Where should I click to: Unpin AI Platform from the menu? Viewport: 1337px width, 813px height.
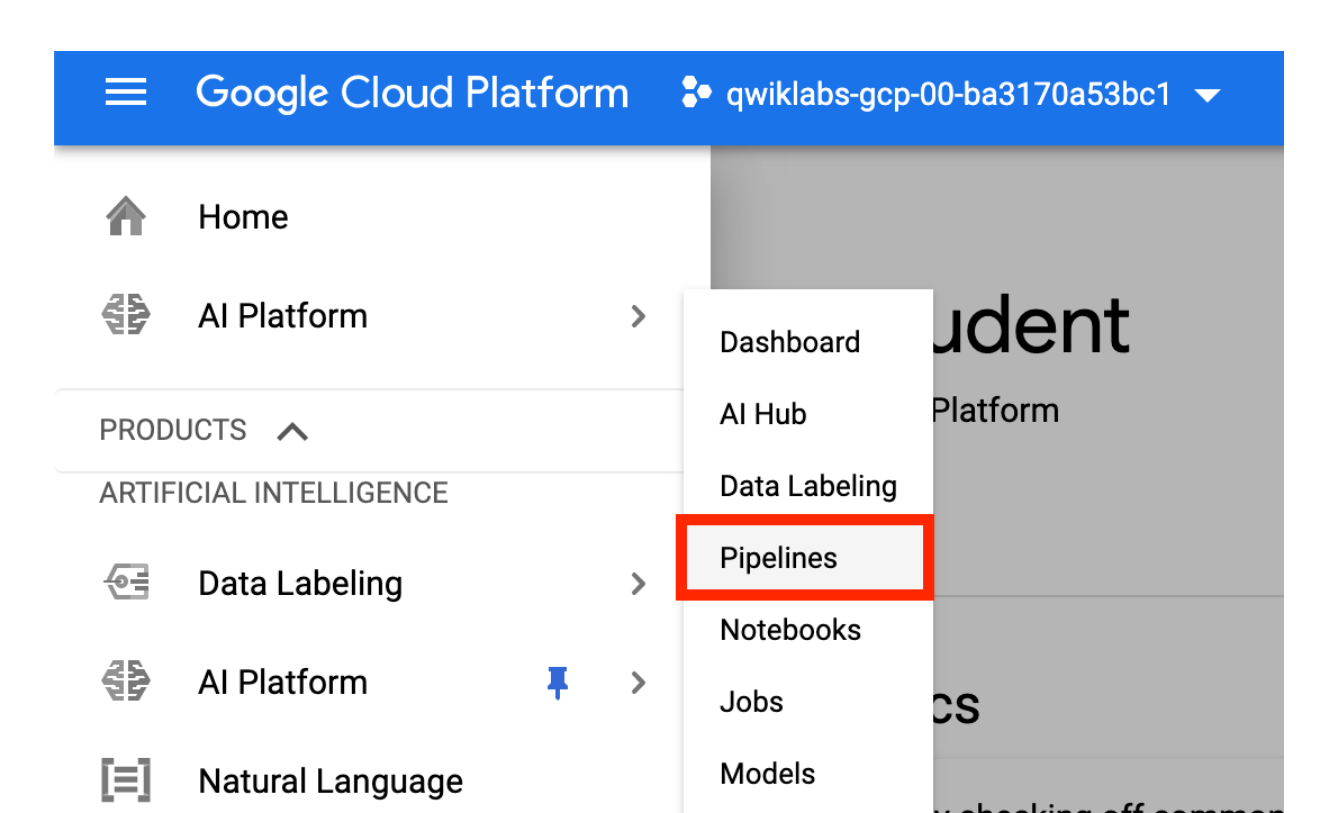(558, 682)
